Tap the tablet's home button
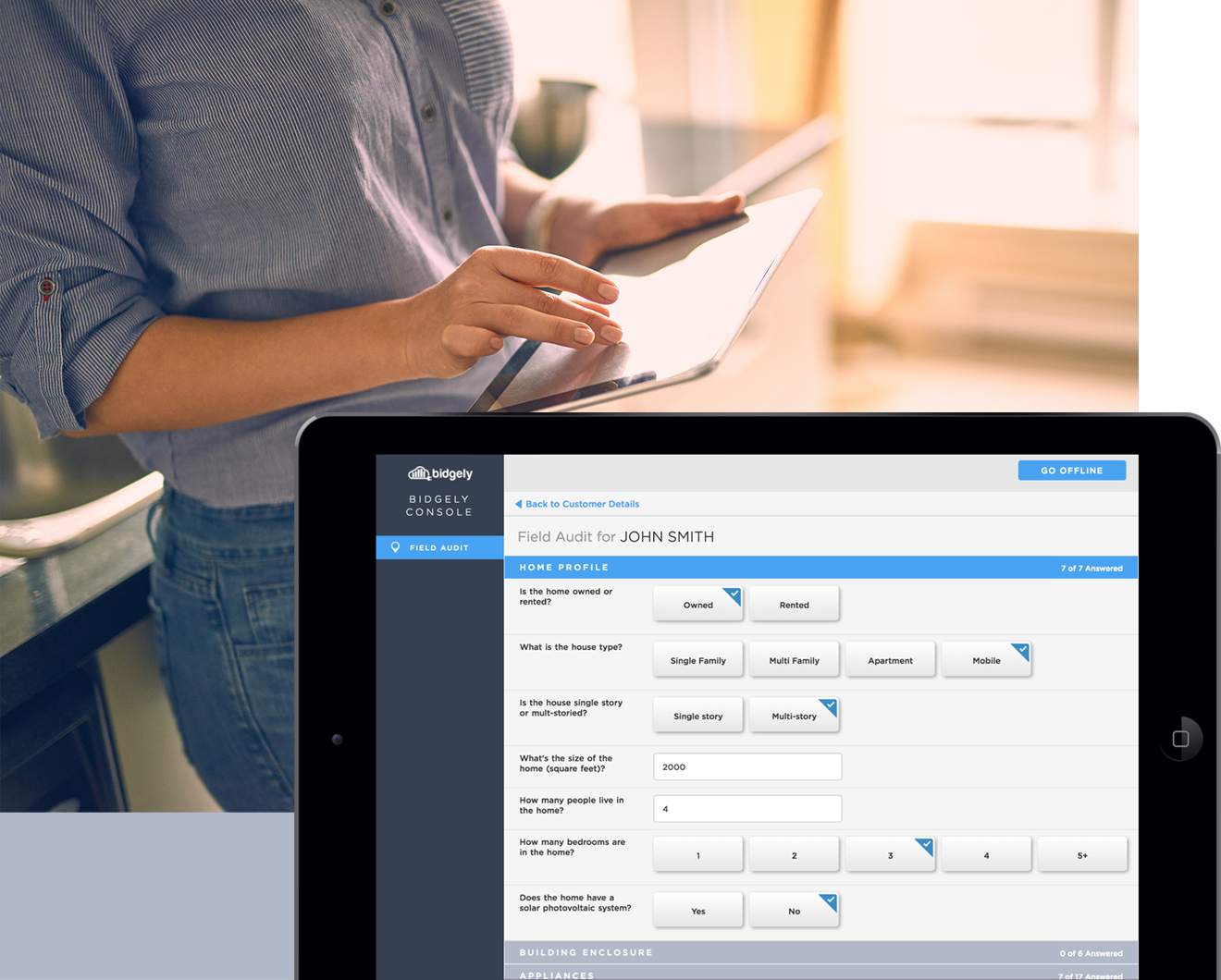The width and height of the screenshot is (1221, 980). [1180, 739]
